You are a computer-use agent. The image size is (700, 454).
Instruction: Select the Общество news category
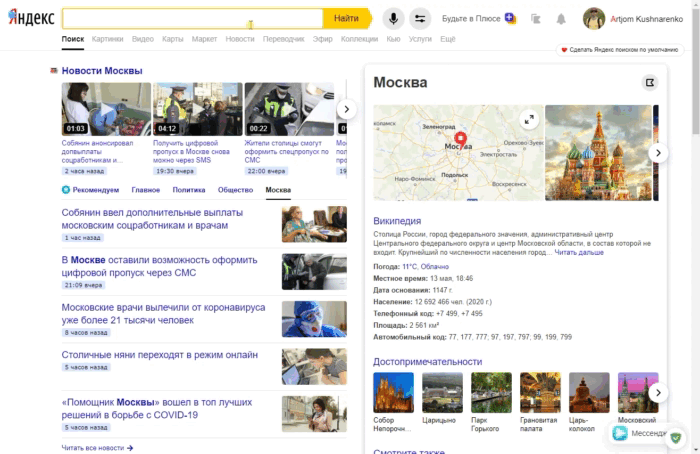(235, 190)
